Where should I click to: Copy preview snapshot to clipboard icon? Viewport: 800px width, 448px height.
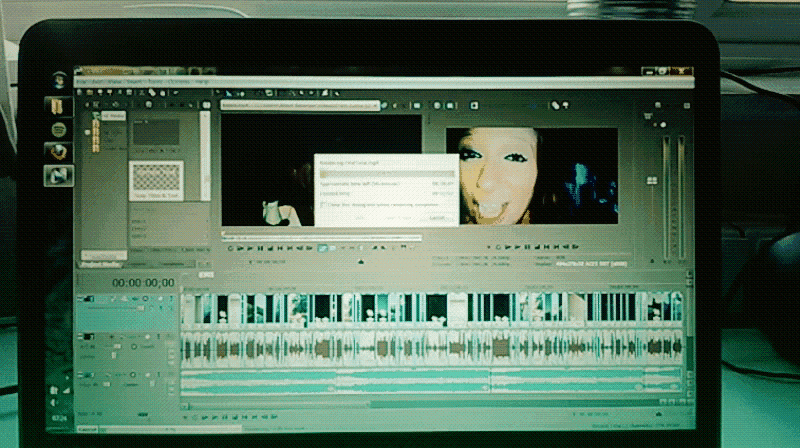tap(556, 105)
